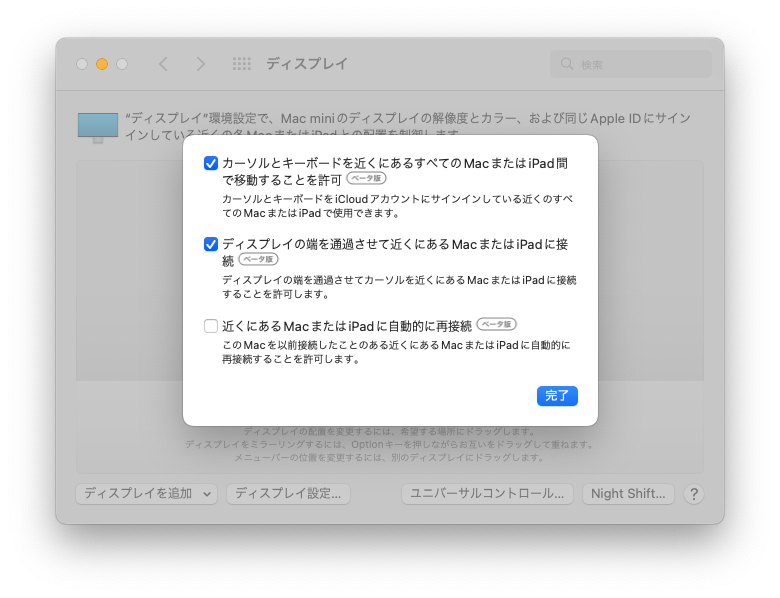
Task: Click the hint about メニューバーの位置
Action: pos(389,457)
